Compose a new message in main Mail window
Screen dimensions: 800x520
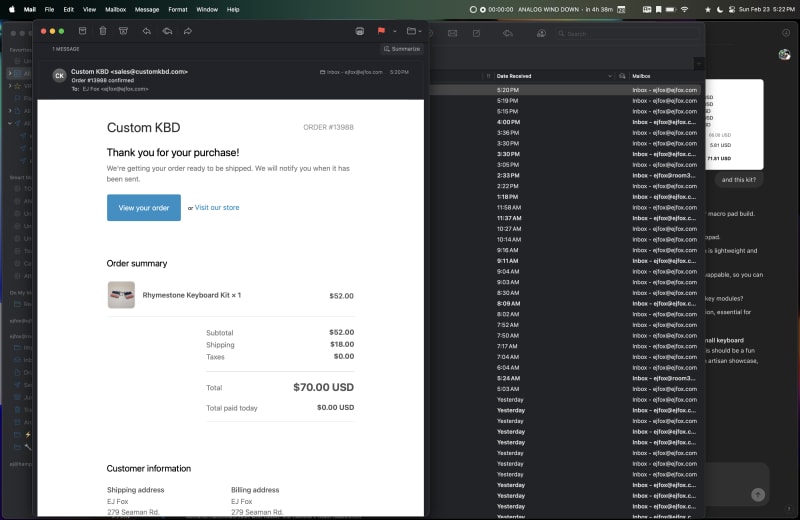(477, 33)
